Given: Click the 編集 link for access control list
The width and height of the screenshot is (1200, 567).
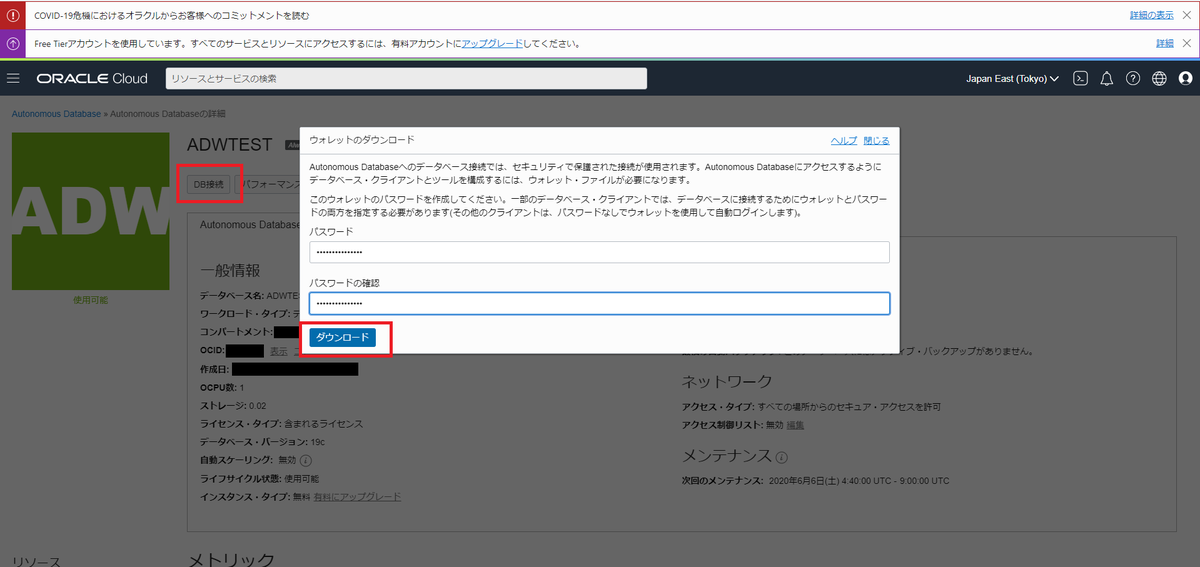Looking at the screenshot, I should 795,425.
